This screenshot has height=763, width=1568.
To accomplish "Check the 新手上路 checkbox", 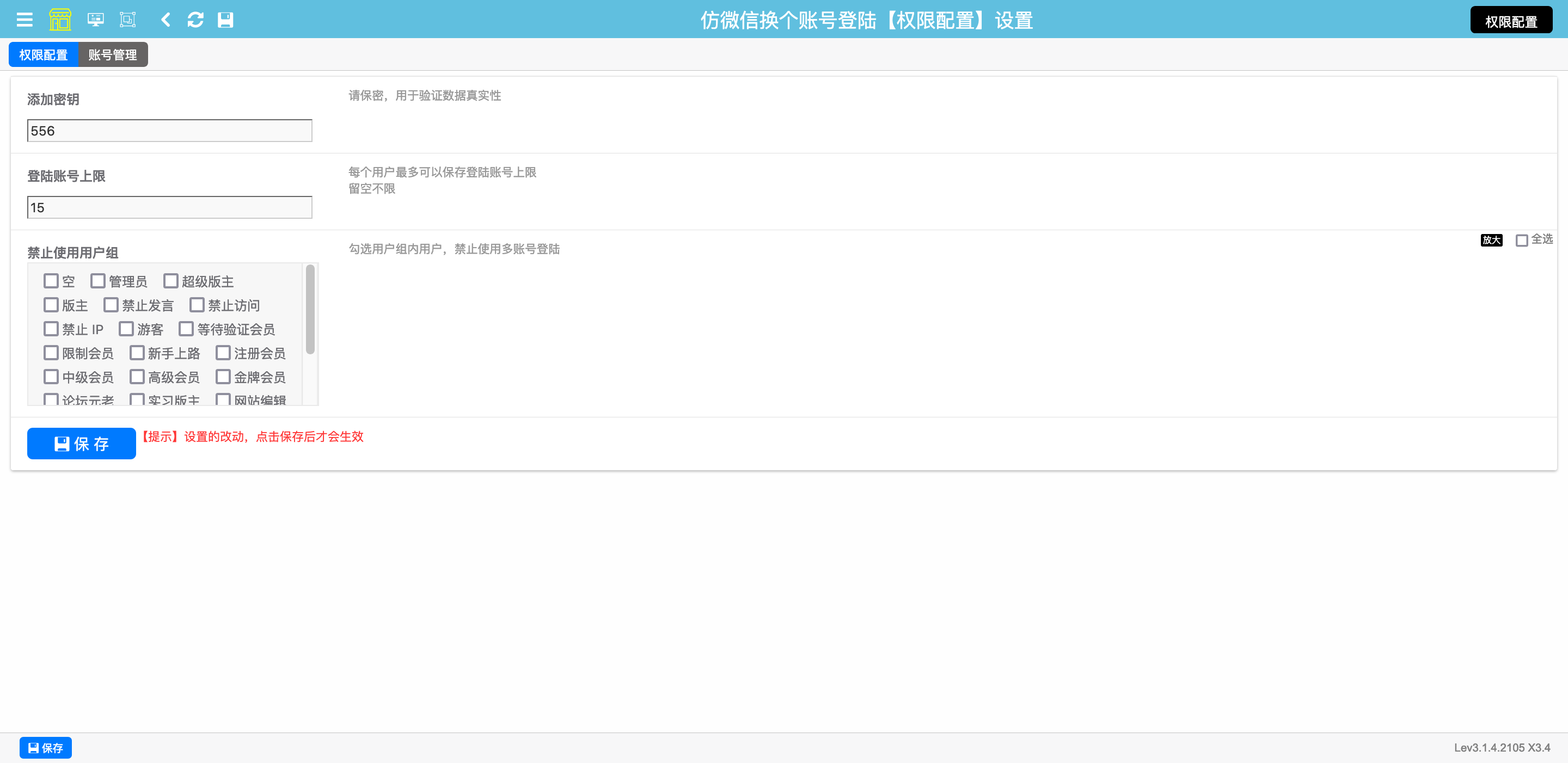I will [137, 353].
